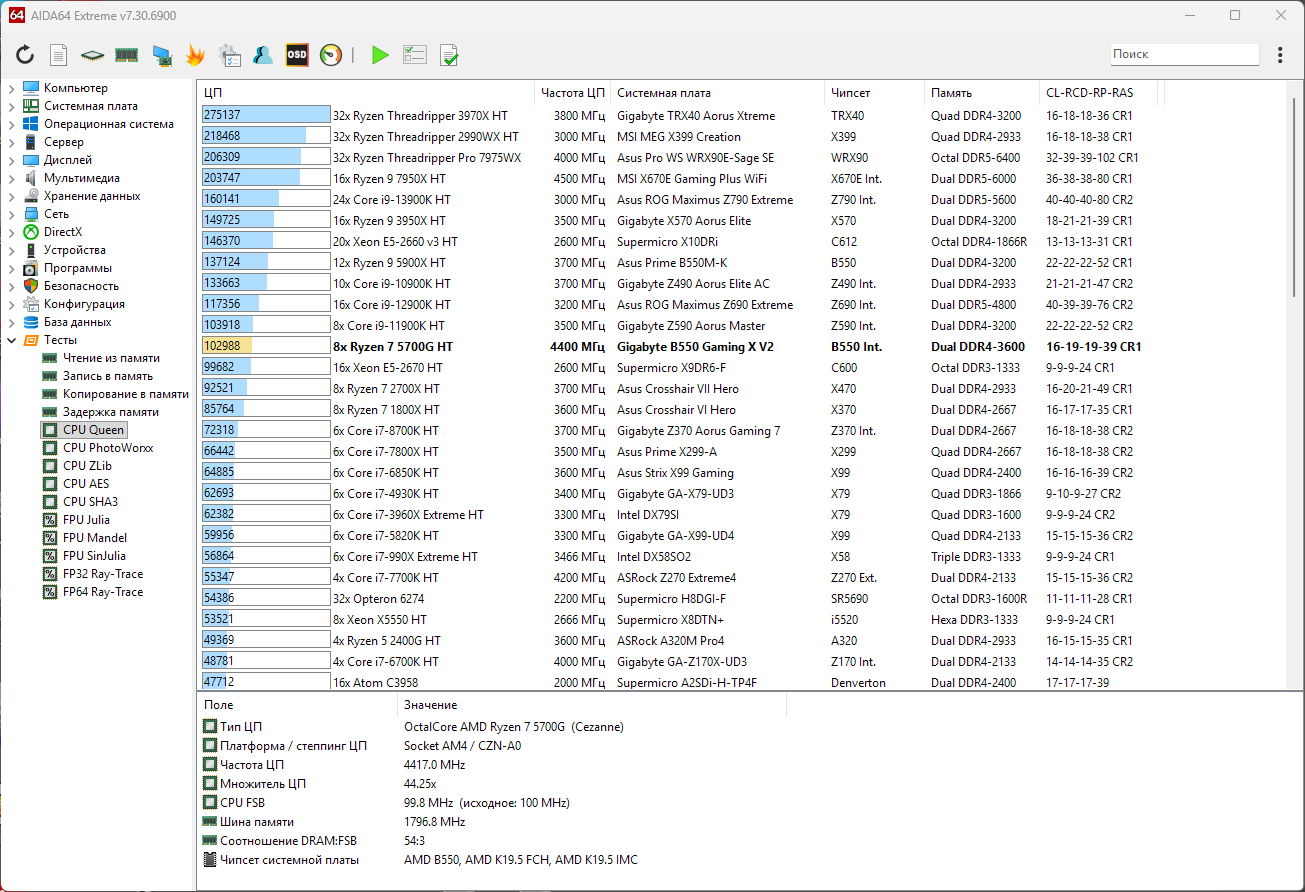Sort by the Память column header
Screen dimensions: 1305x892
[982, 93]
